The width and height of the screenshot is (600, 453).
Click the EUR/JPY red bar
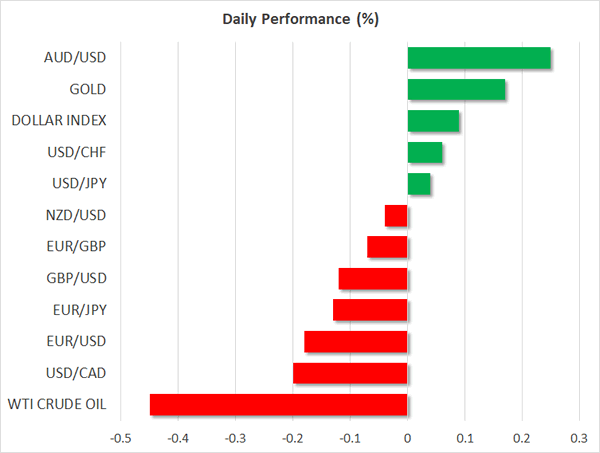pyautogui.click(x=370, y=310)
